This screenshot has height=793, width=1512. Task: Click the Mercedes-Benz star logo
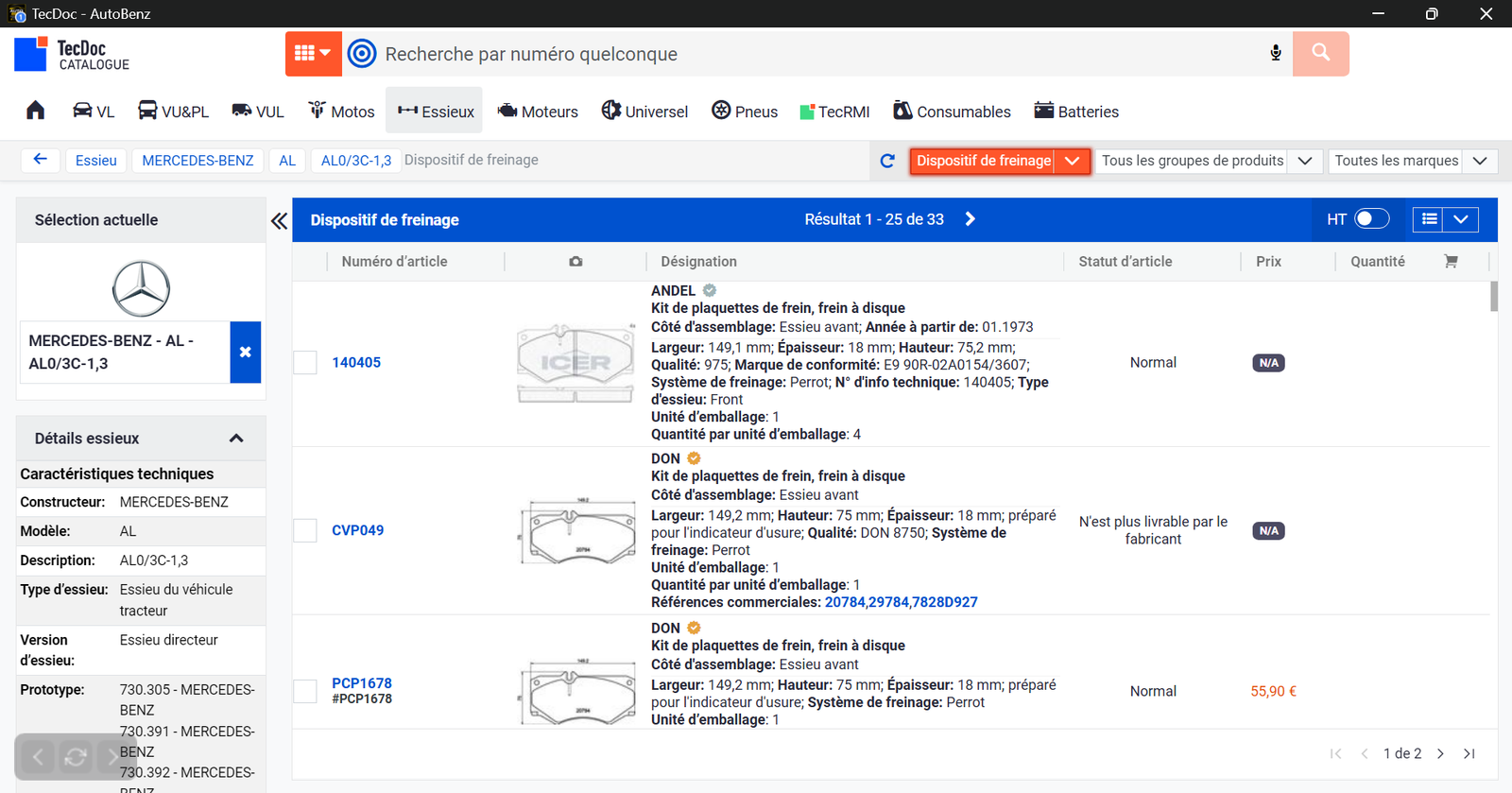(x=141, y=288)
